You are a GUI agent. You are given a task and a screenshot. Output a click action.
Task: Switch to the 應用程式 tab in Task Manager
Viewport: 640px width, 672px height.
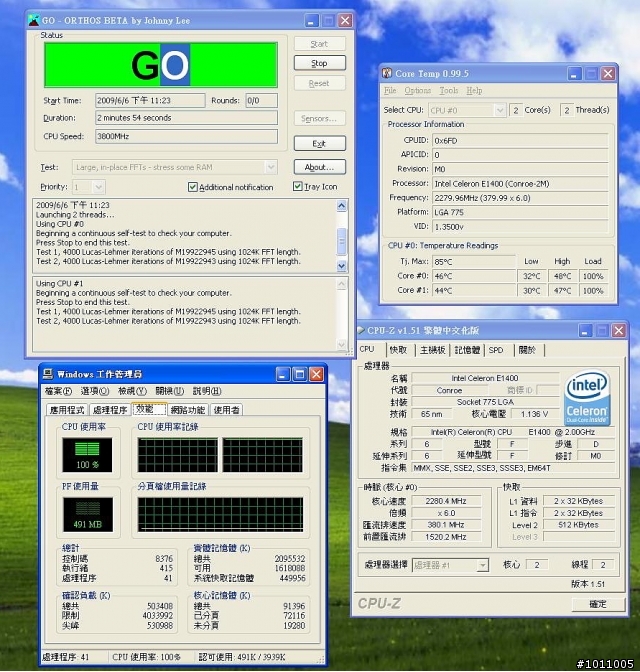[x=67, y=410]
